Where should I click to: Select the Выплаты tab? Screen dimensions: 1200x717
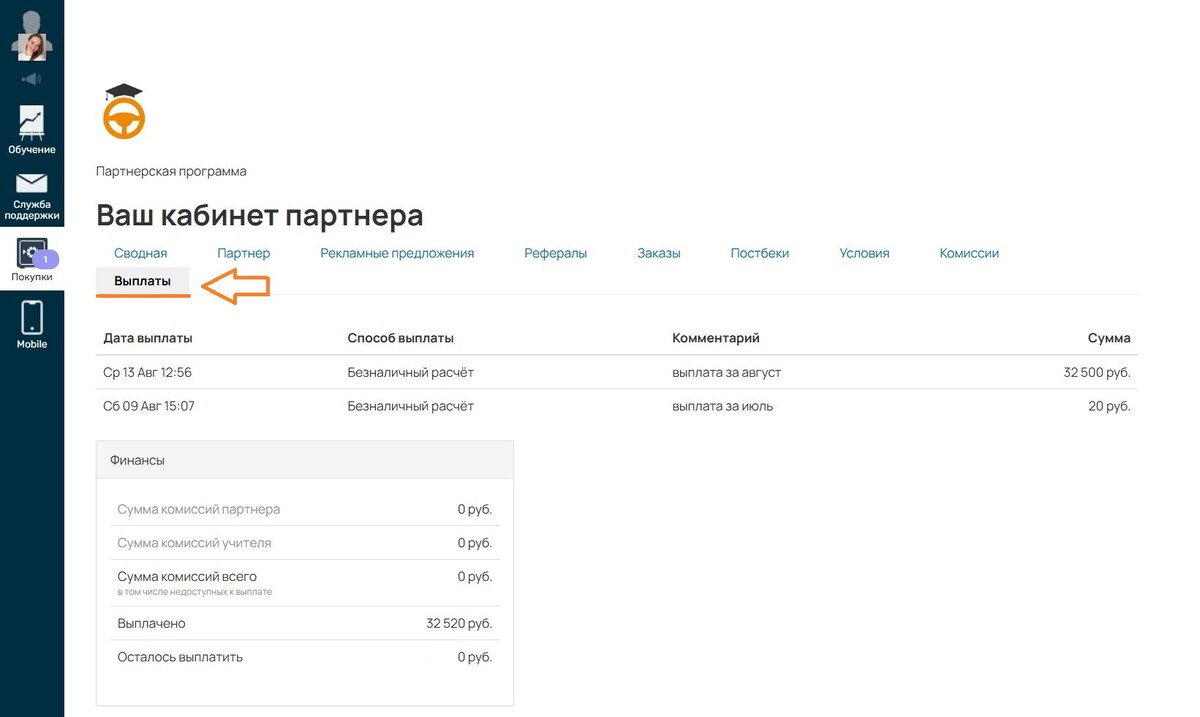pos(143,281)
